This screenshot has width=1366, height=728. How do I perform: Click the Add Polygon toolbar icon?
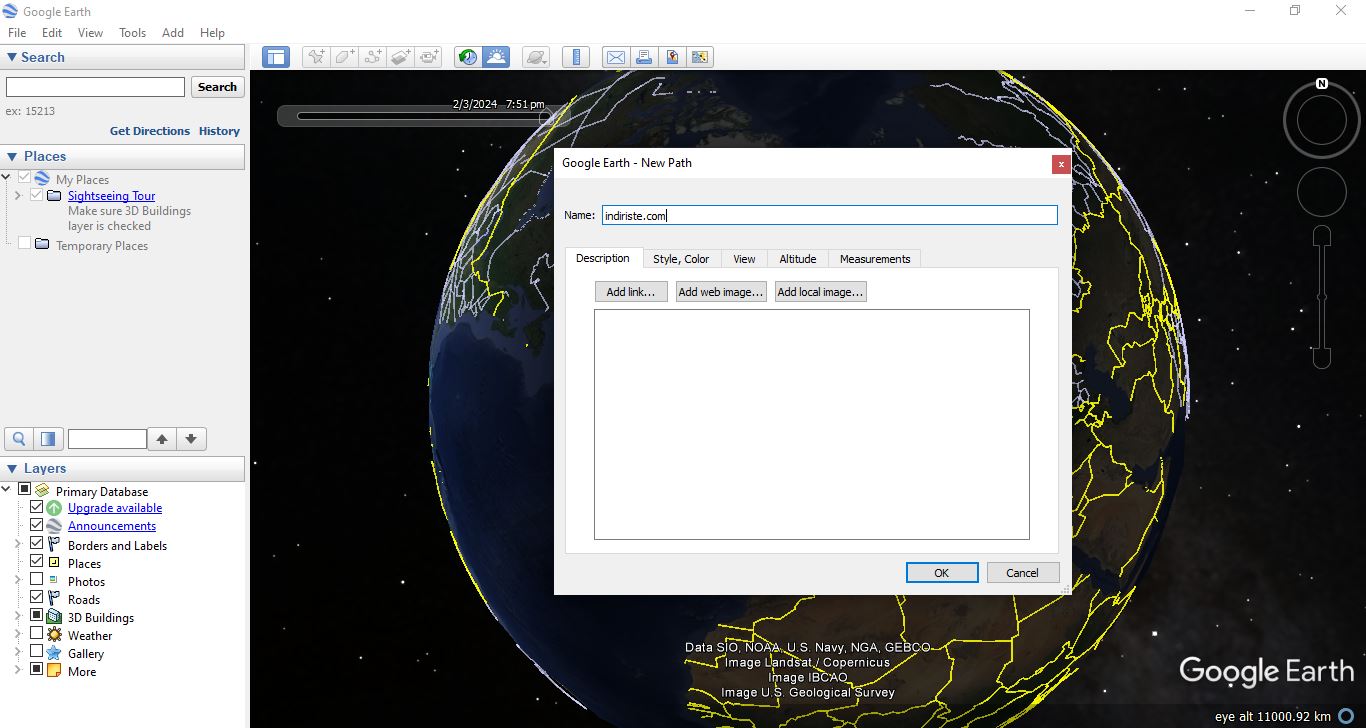click(x=345, y=57)
